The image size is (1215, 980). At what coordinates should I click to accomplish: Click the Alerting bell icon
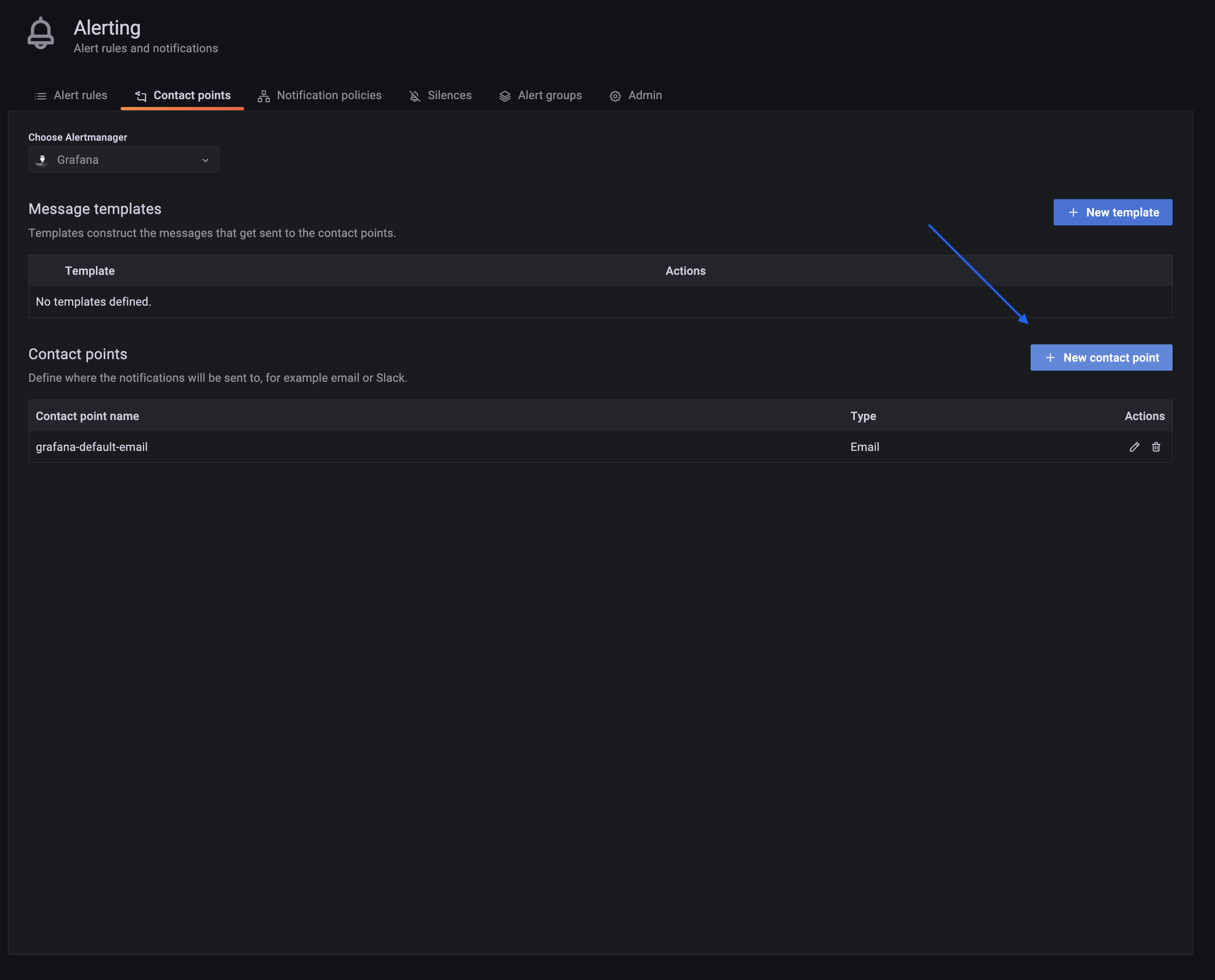[41, 33]
